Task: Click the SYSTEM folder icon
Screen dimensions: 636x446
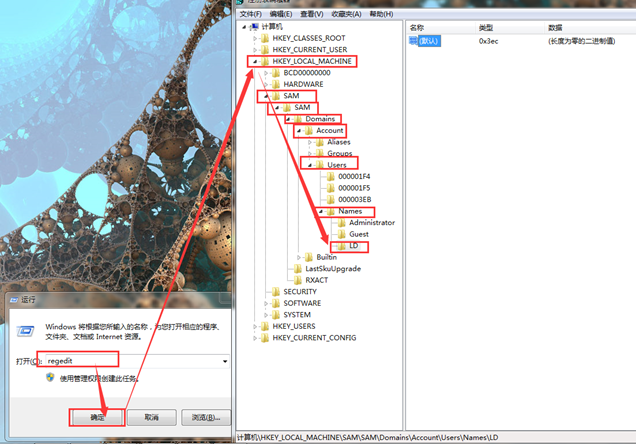Action: point(276,315)
